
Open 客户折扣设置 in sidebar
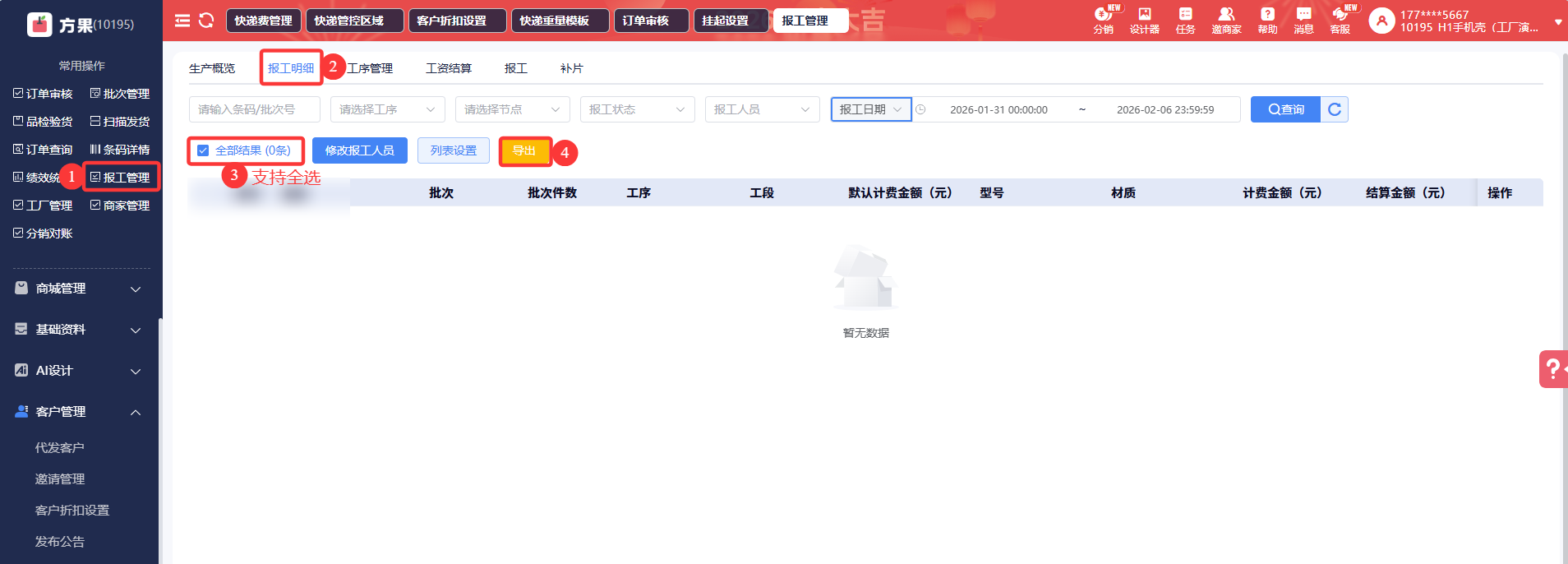point(72,511)
